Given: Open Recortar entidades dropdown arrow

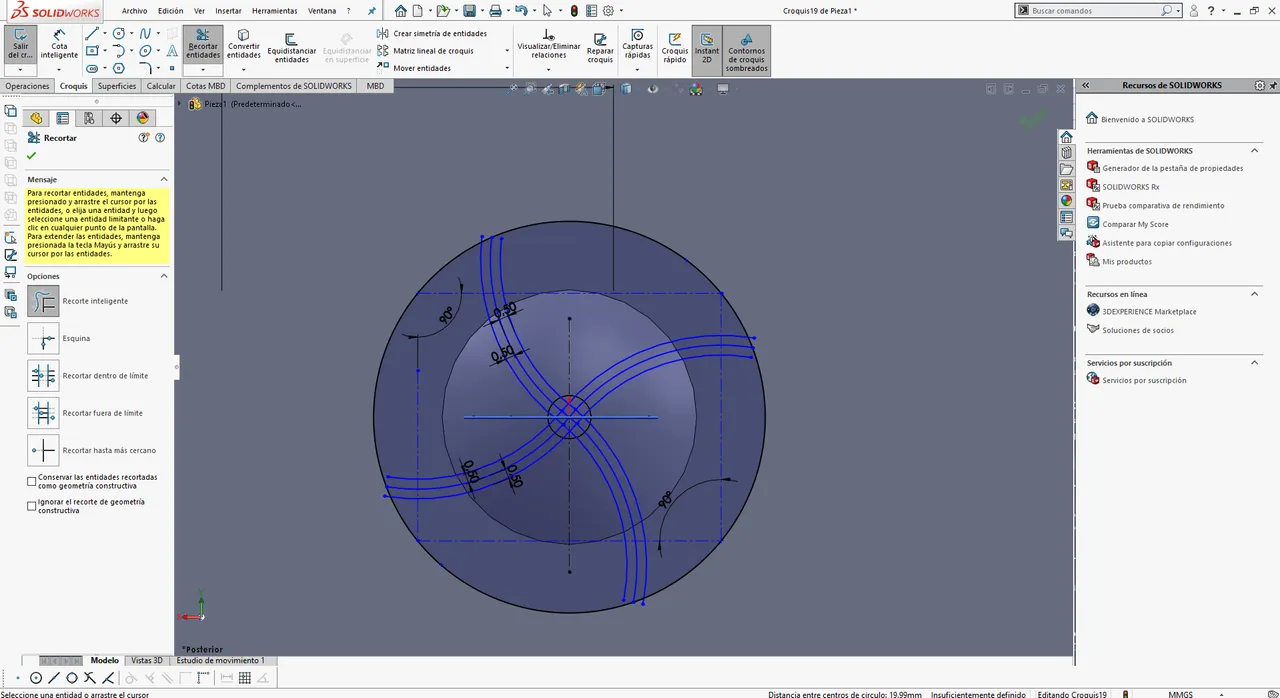Looking at the screenshot, I should click(203, 70).
